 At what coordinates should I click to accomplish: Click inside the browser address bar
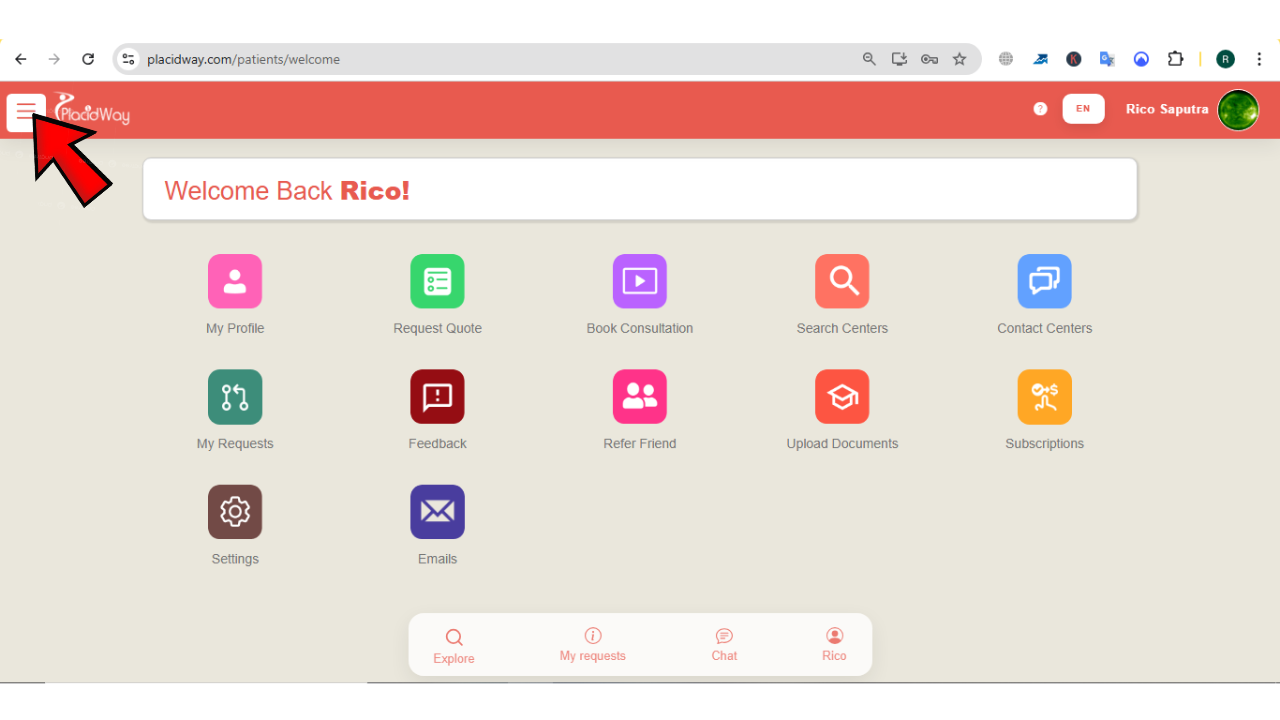pyautogui.click(x=400, y=59)
